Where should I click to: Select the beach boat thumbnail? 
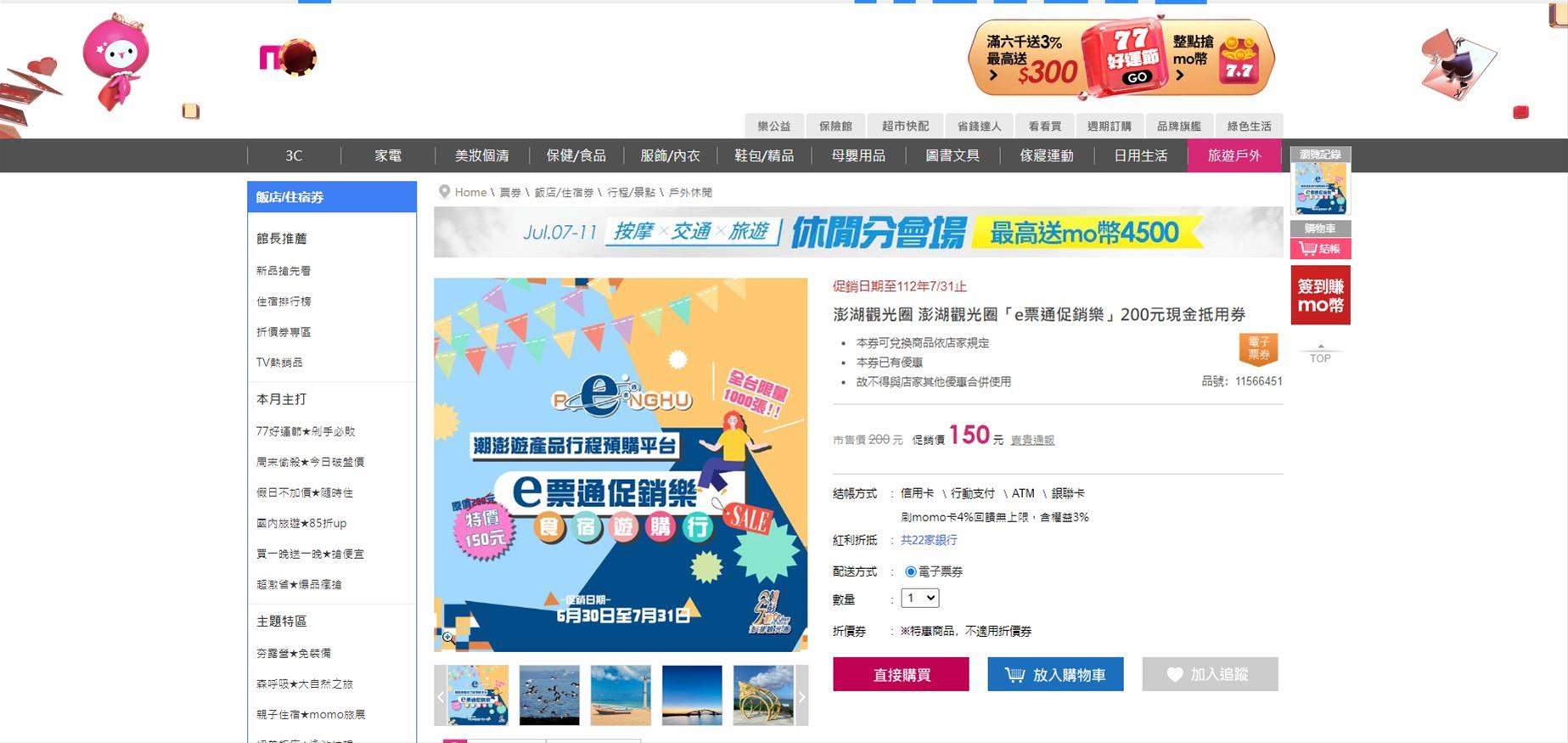[621, 695]
